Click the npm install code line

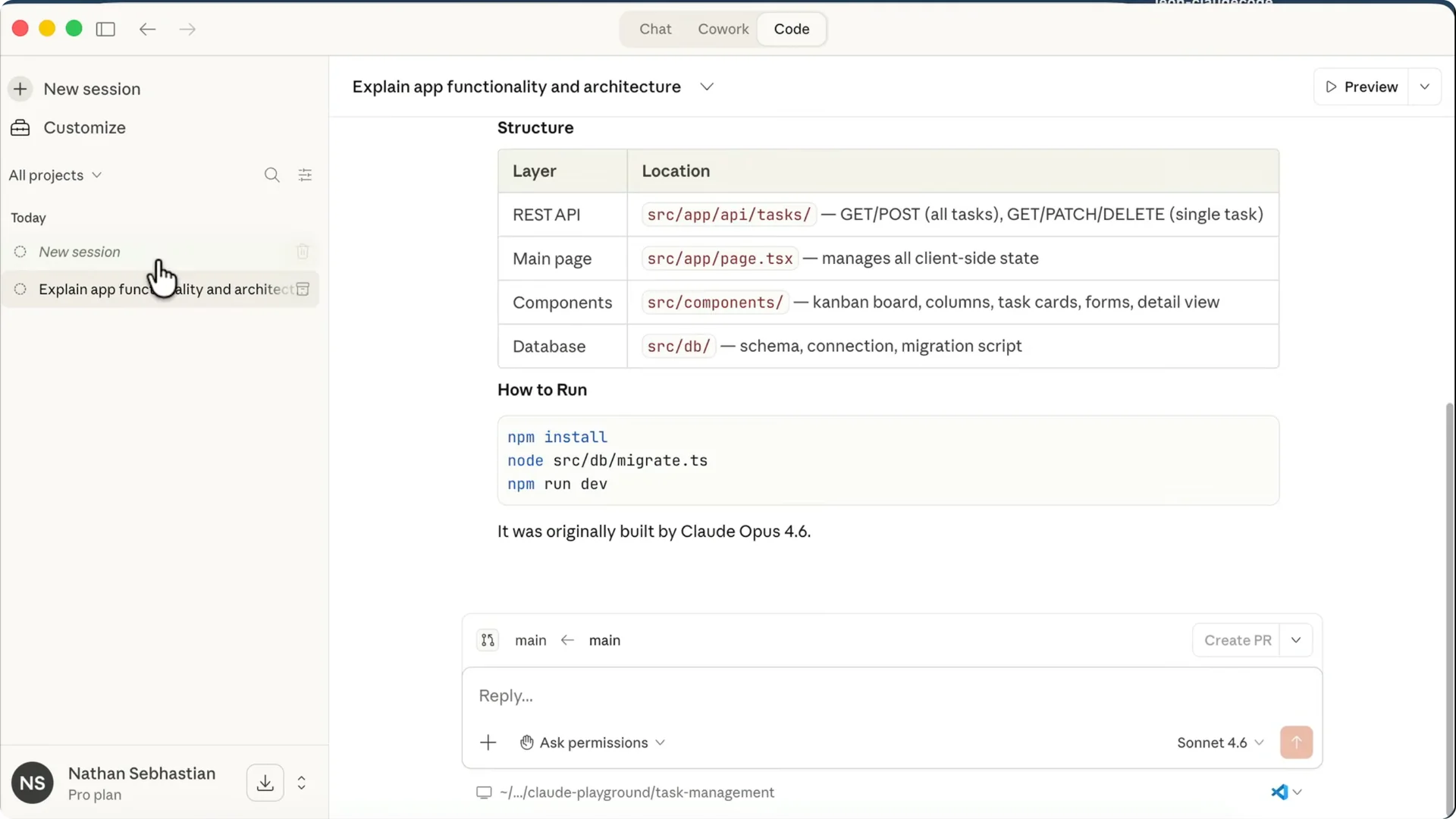click(557, 438)
